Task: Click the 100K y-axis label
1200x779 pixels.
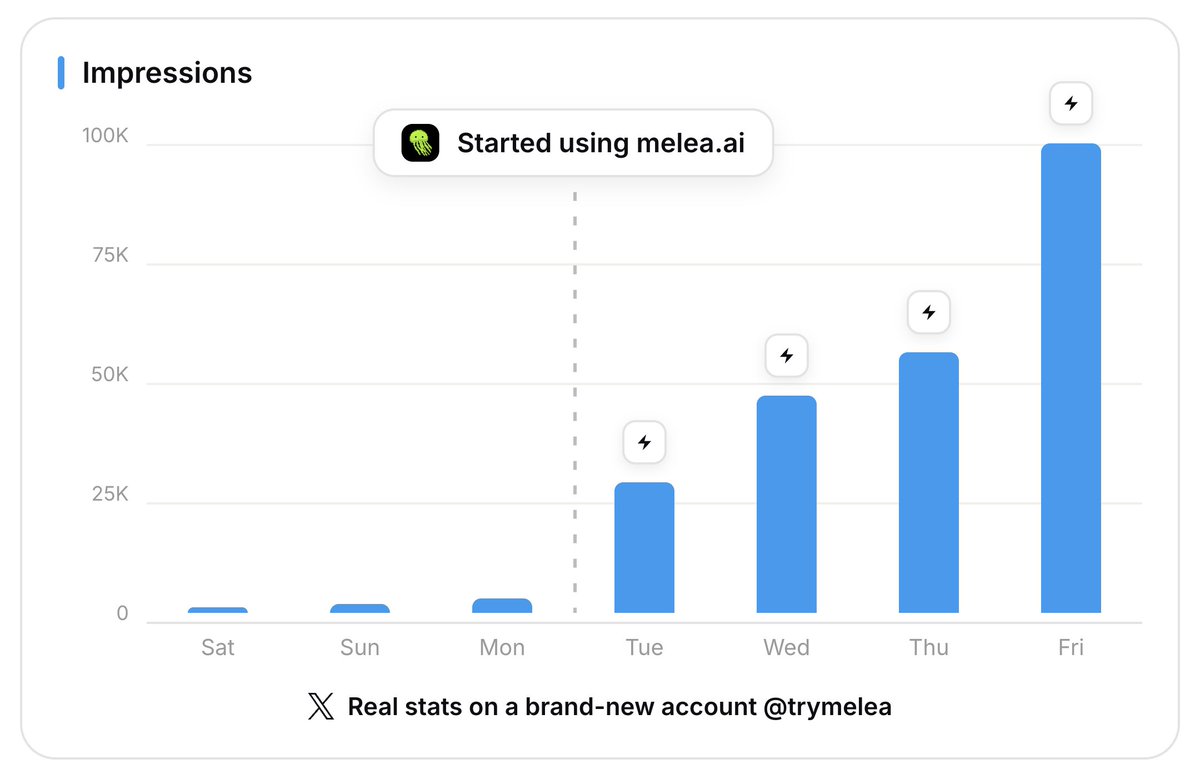Action: coord(105,135)
